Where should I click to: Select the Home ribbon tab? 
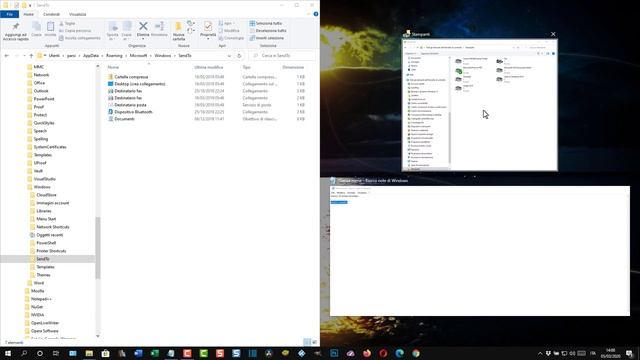[x=29, y=14]
